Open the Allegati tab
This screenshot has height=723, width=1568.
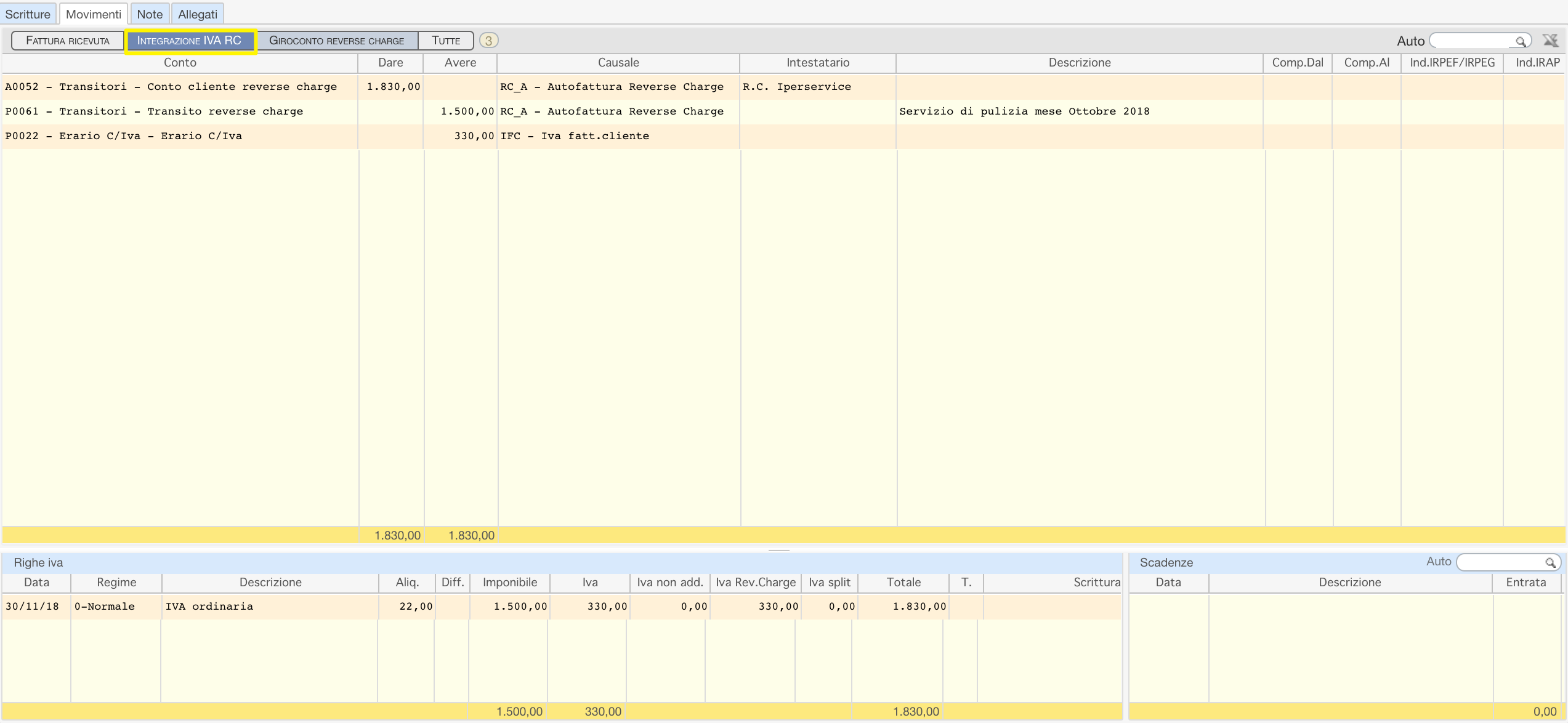[x=198, y=14]
